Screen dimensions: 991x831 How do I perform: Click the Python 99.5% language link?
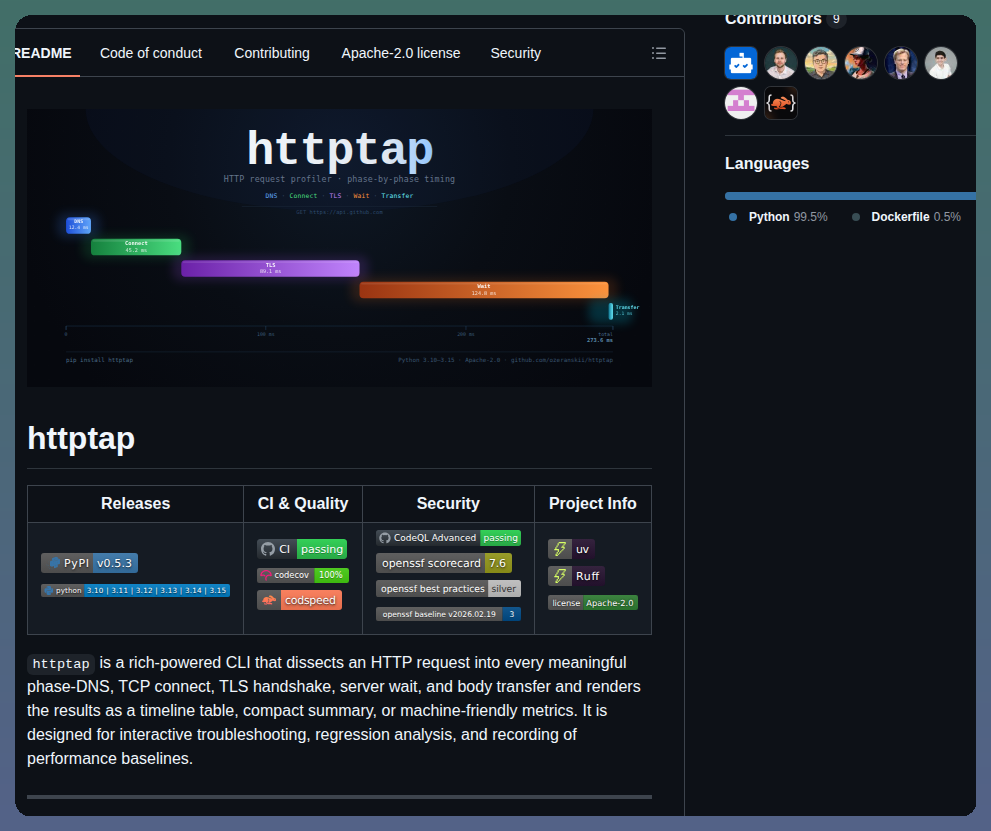click(787, 217)
